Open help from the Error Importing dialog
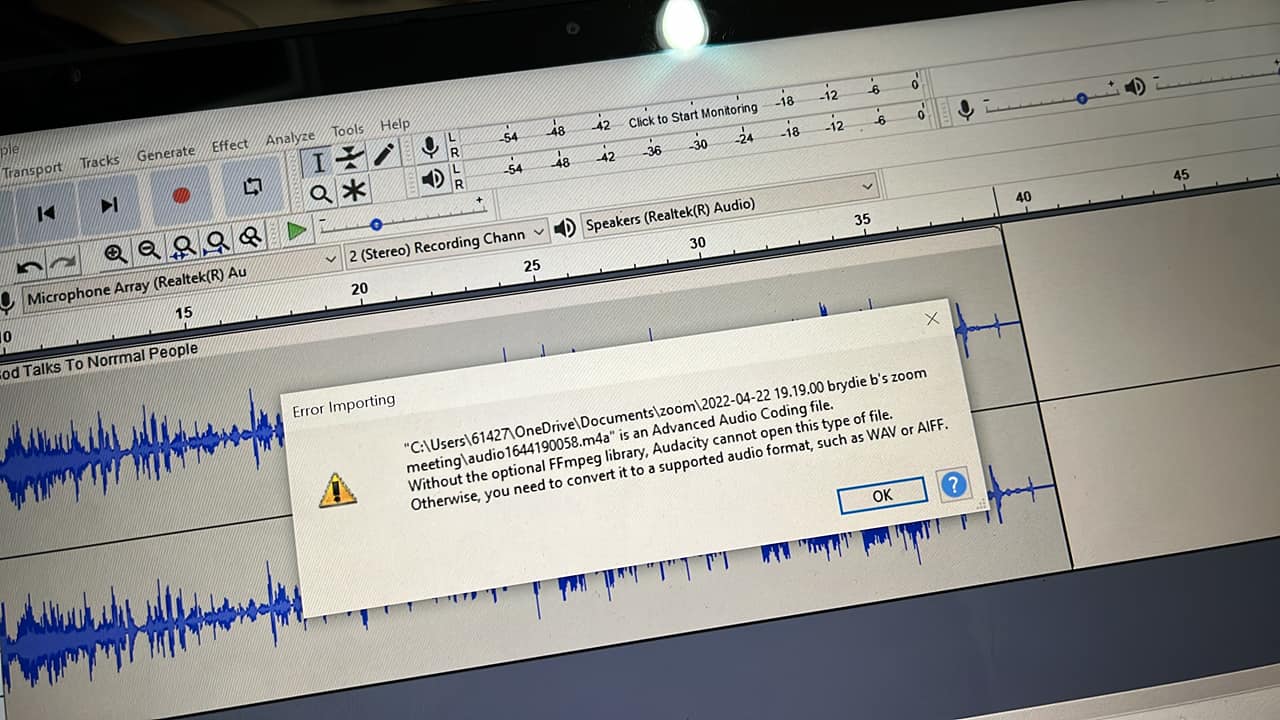Viewport: 1280px width, 720px height. point(954,485)
